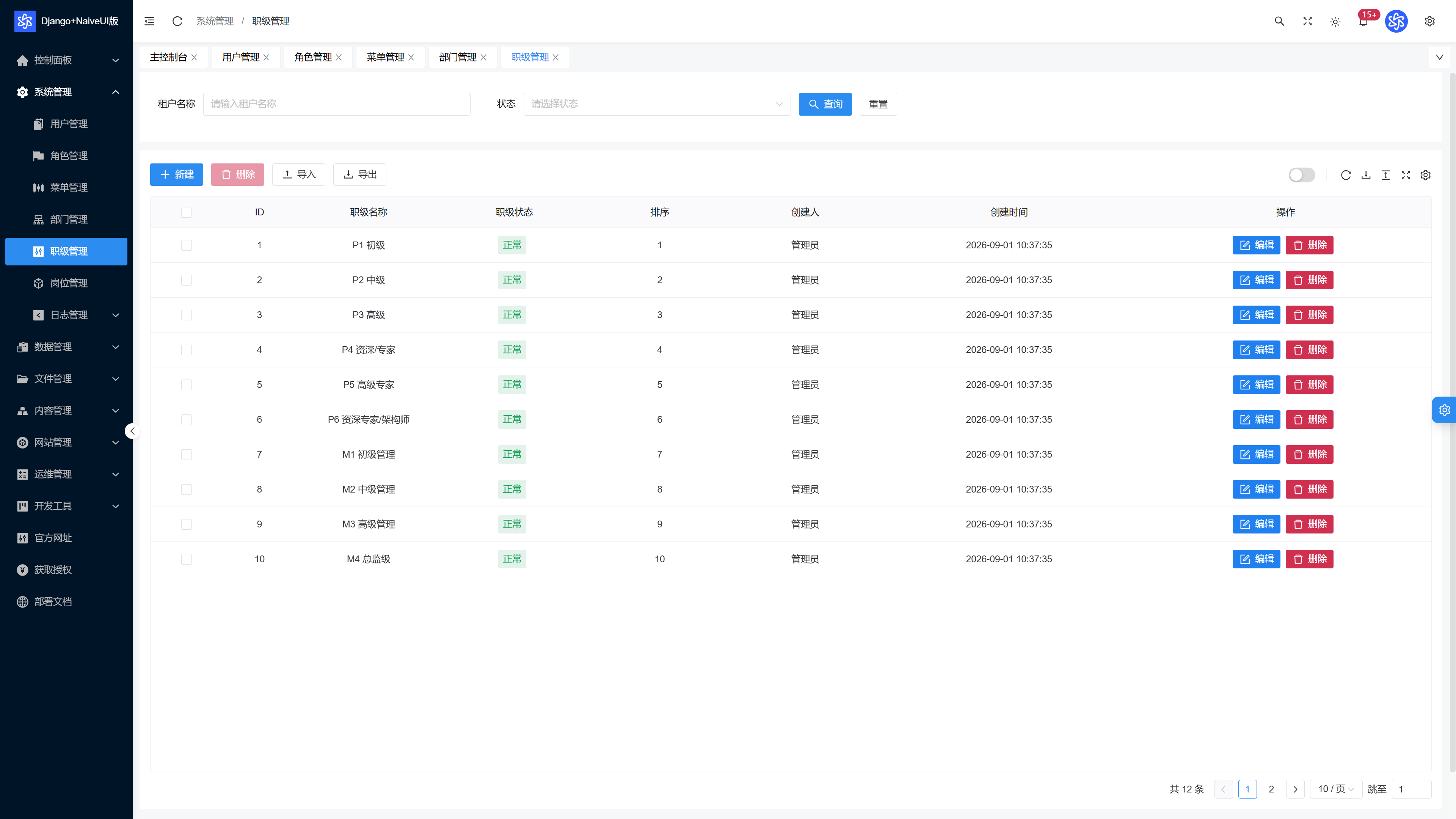Screen dimensions: 1456x819
Task: Click the page reload icon beside breadcrumb
Action: point(177,21)
